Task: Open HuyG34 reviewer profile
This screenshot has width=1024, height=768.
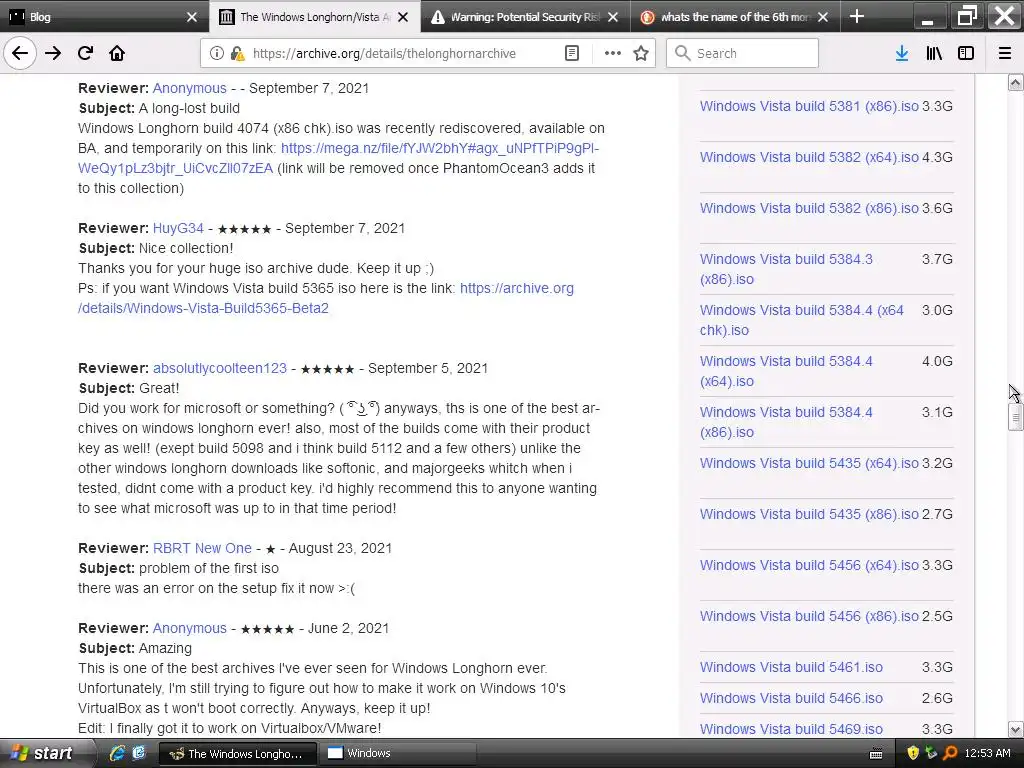Action: coord(178,228)
